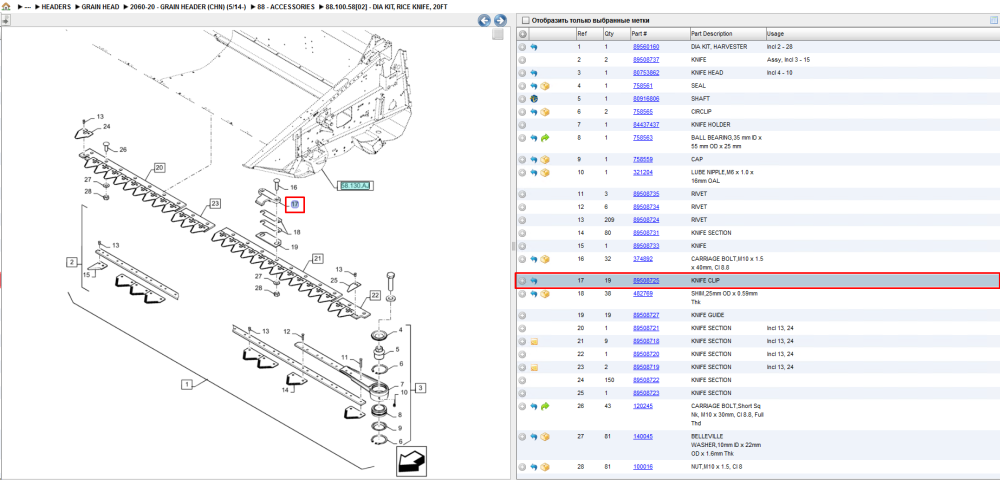Open breadcrumb 2060-20 - GRAIN HEADER (CHN)
The width and height of the screenshot is (1000, 480).
[188, 6]
